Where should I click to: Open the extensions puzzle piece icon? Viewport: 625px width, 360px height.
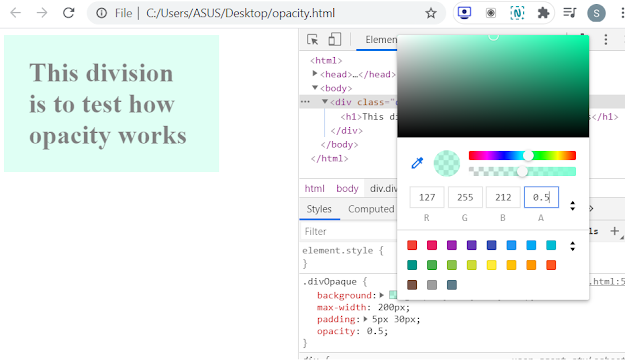pos(543,13)
